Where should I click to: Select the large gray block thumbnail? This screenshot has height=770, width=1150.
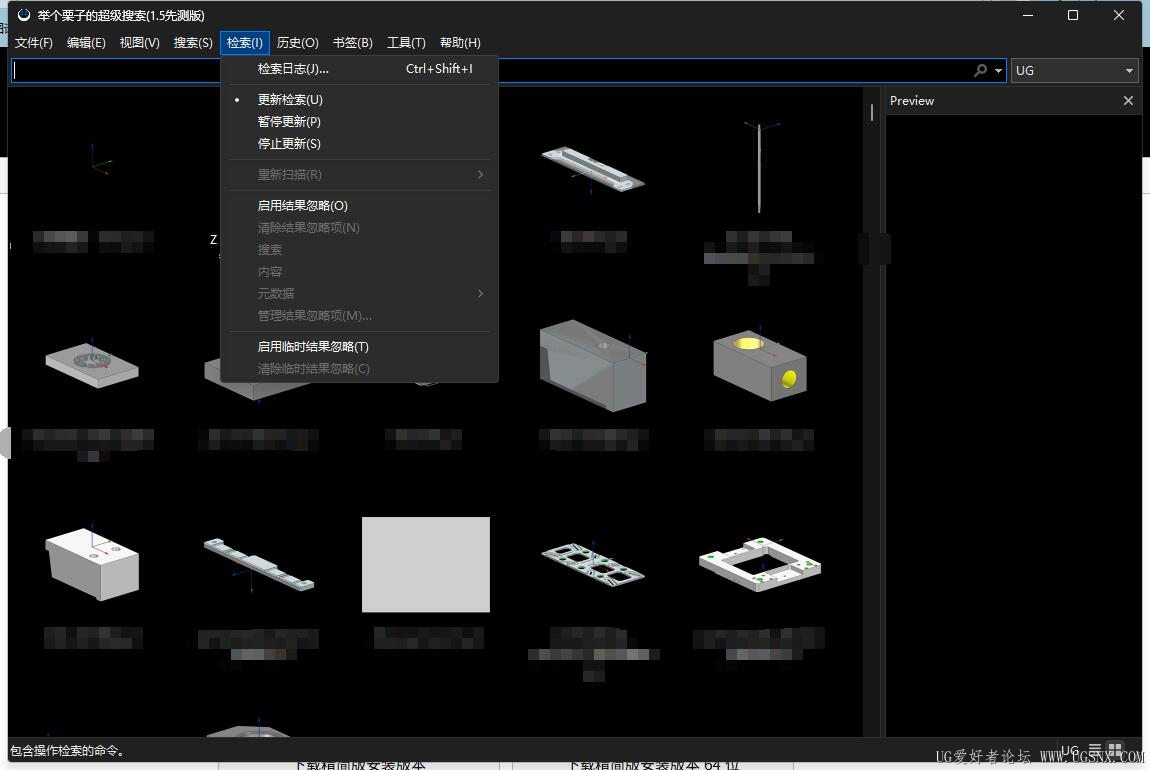point(593,365)
